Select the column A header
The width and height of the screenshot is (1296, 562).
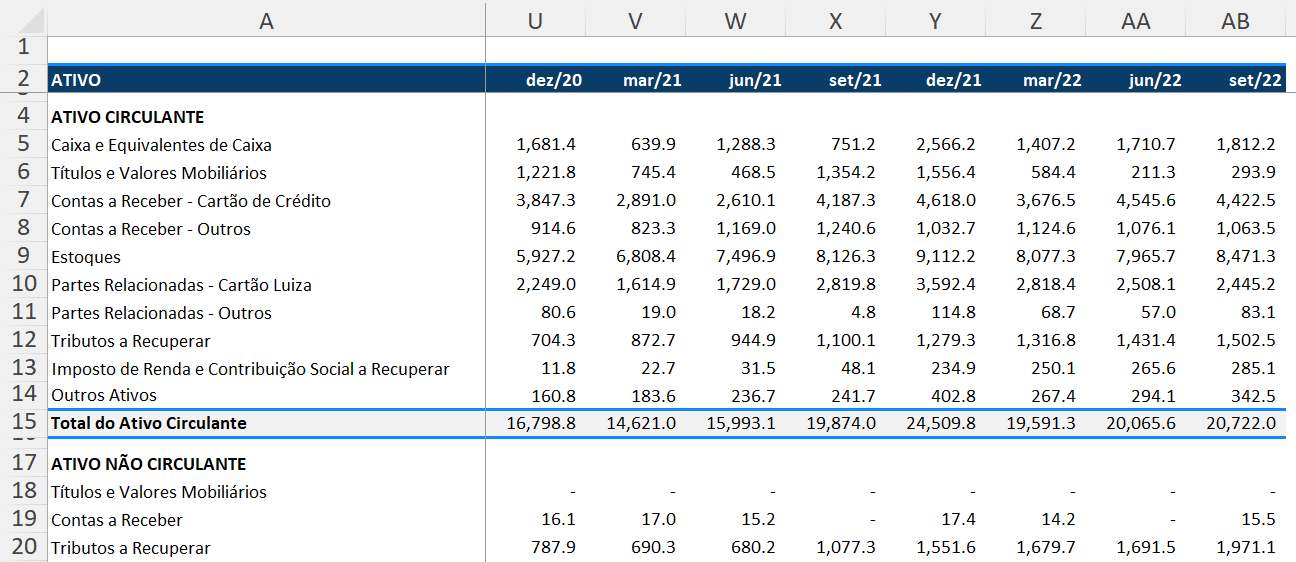tap(266, 21)
